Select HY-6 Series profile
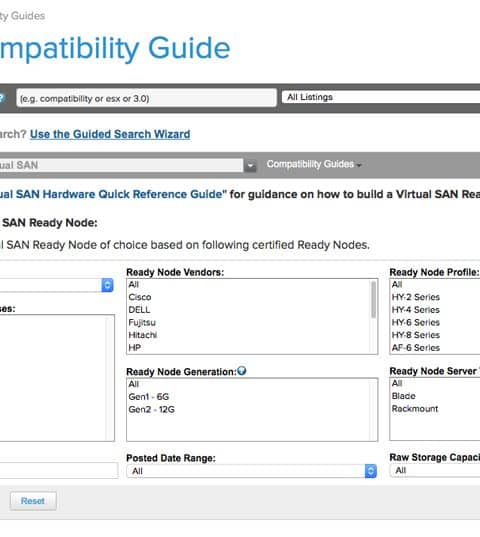 435,322
